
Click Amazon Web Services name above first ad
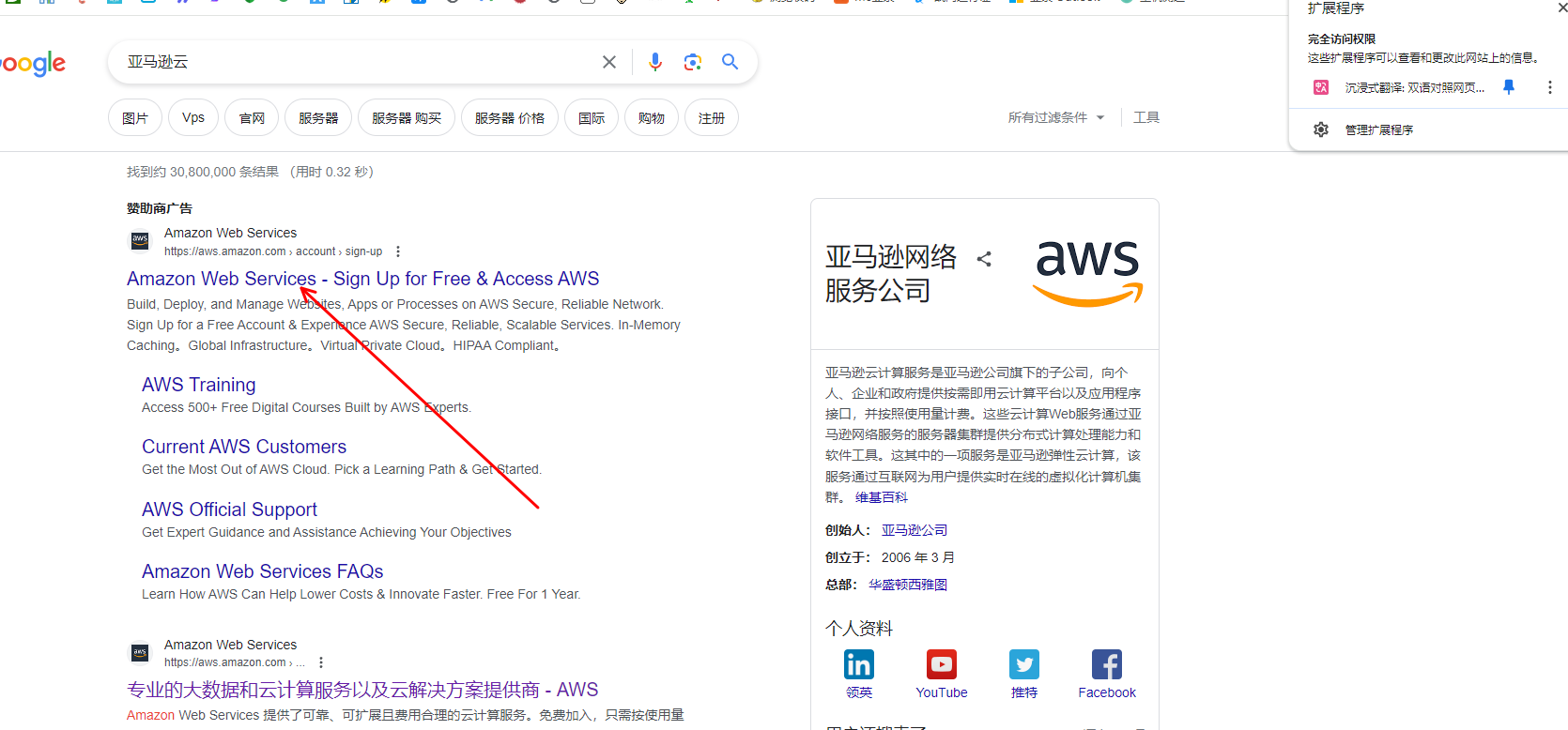click(x=230, y=233)
